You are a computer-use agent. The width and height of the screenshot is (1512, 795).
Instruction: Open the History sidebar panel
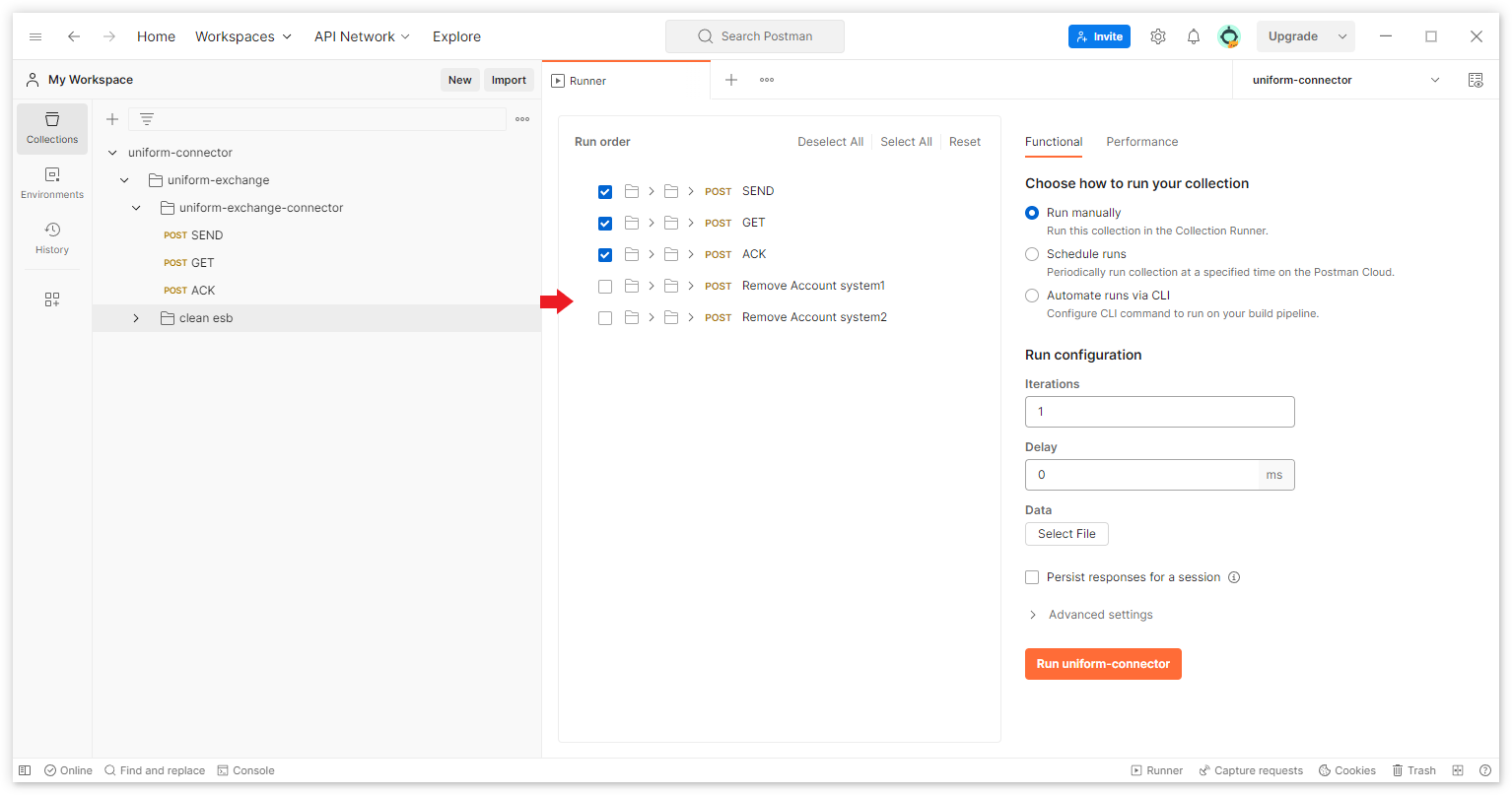[x=52, y=238]
